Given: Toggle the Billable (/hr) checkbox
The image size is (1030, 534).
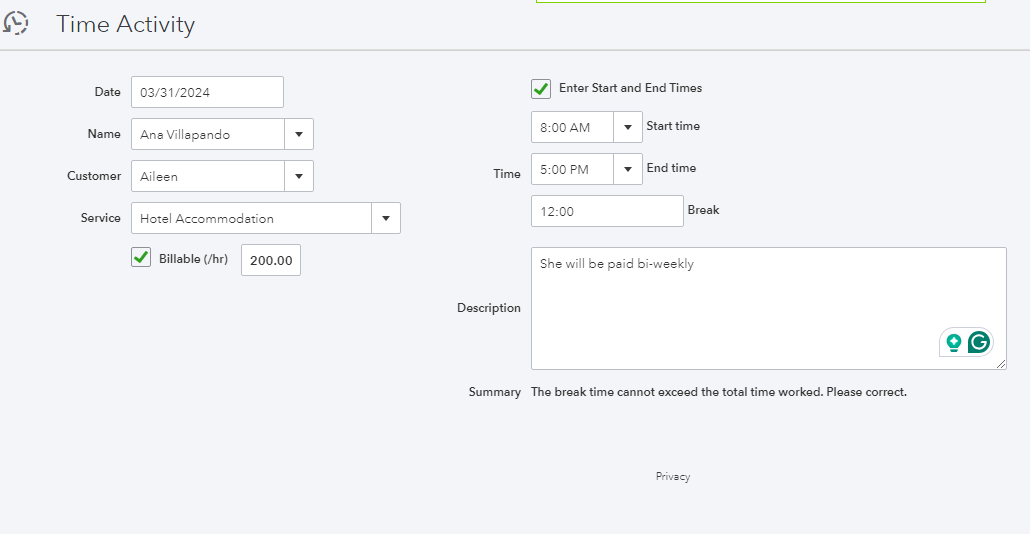Looking at the screenshot, I should coord(141,258).
